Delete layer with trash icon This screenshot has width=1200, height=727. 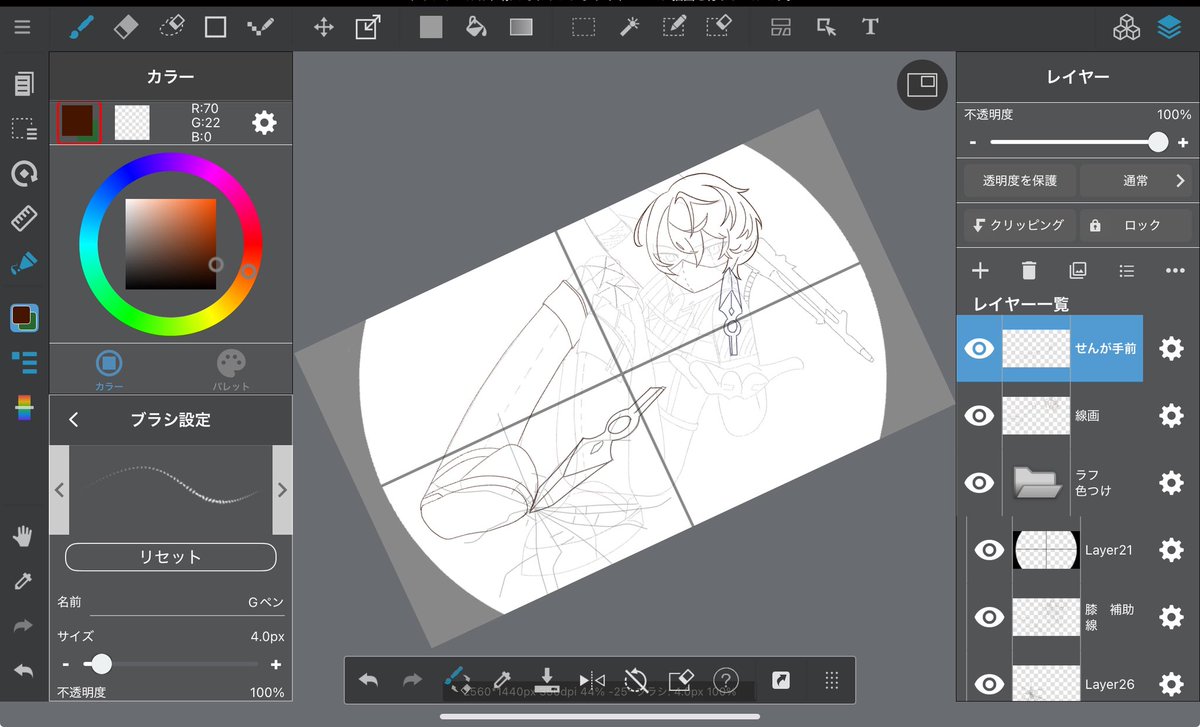coord(1029,271)
